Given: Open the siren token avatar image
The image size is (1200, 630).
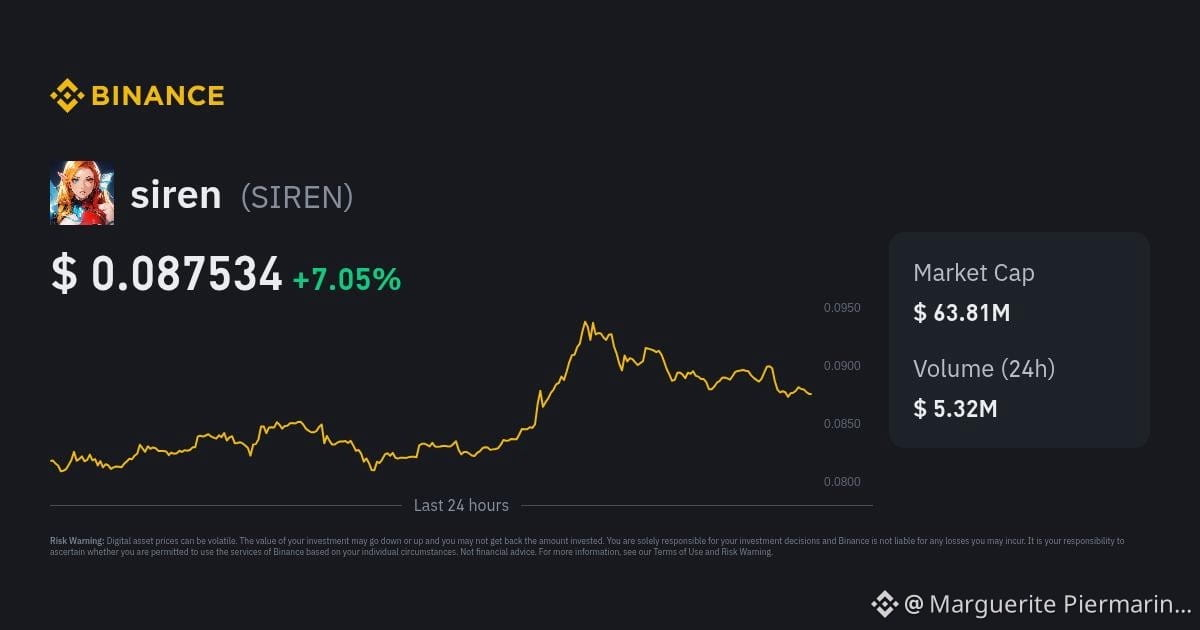Looking at the screenshot, I should click(82, 193).
